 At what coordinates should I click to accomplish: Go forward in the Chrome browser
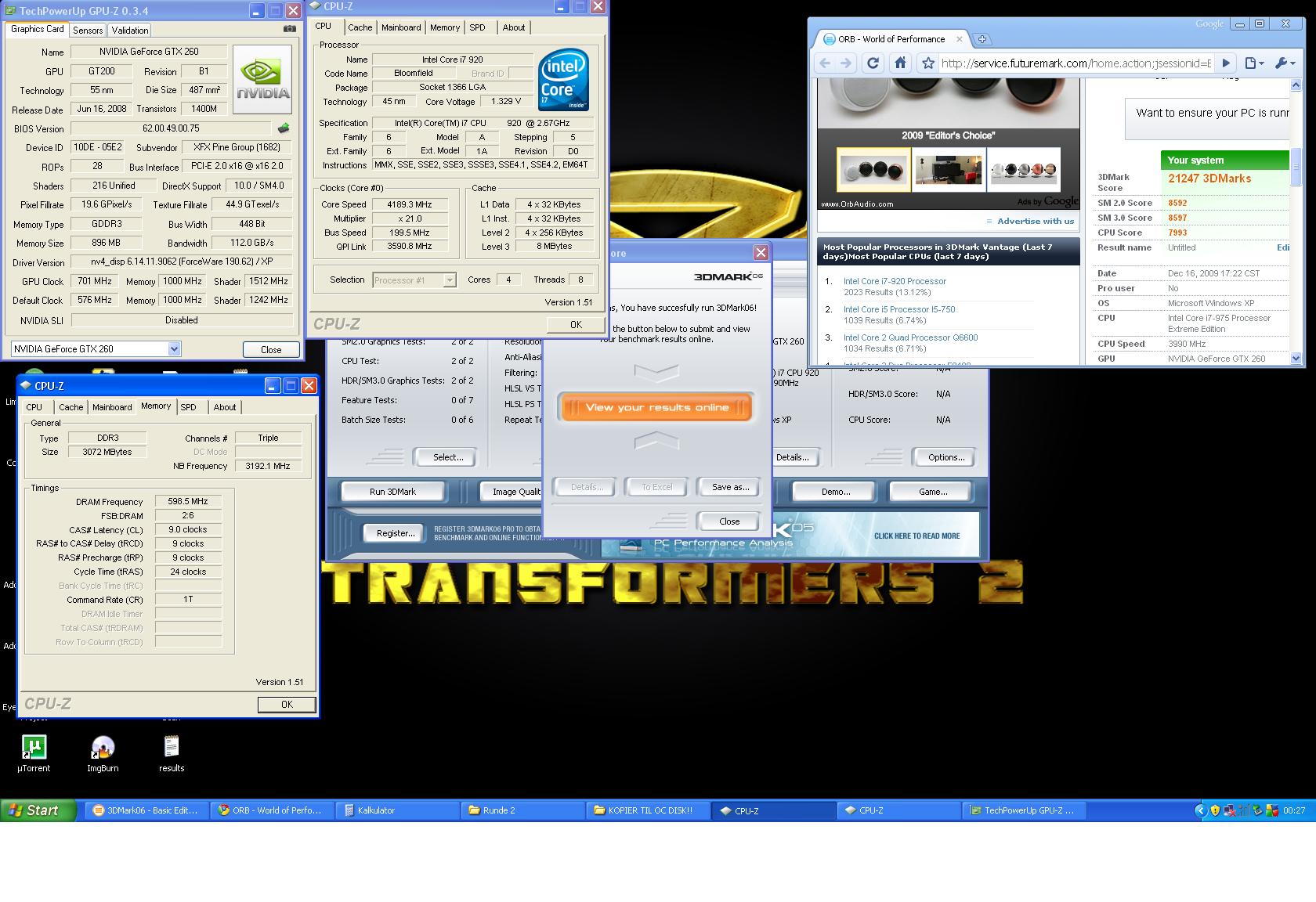[846, 63]
